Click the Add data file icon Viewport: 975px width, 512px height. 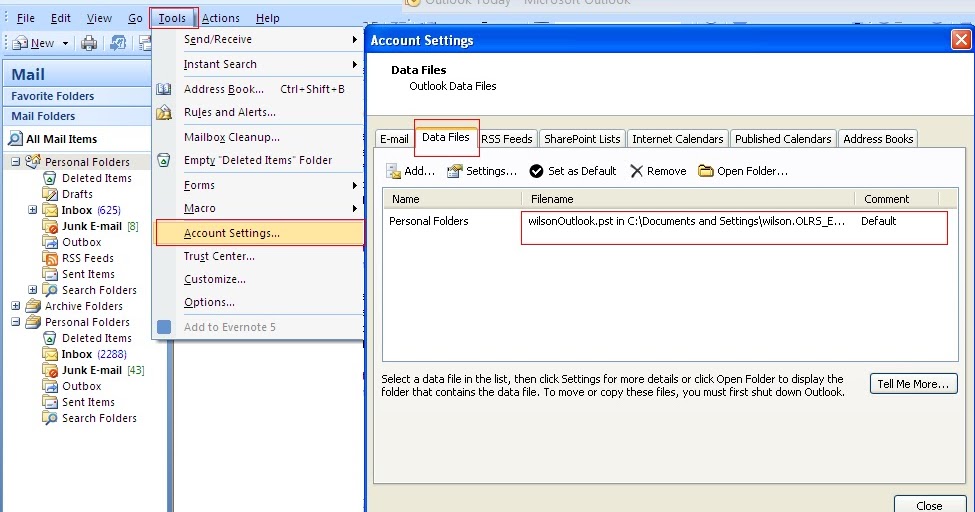393,171
